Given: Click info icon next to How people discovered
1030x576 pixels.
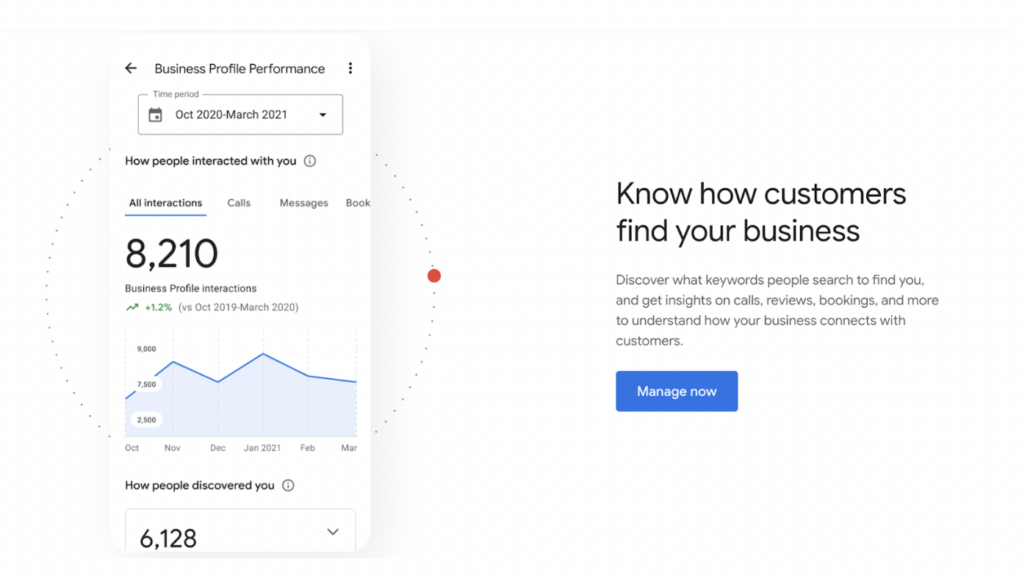Looking at the screenshot, I should coord(288,486).
